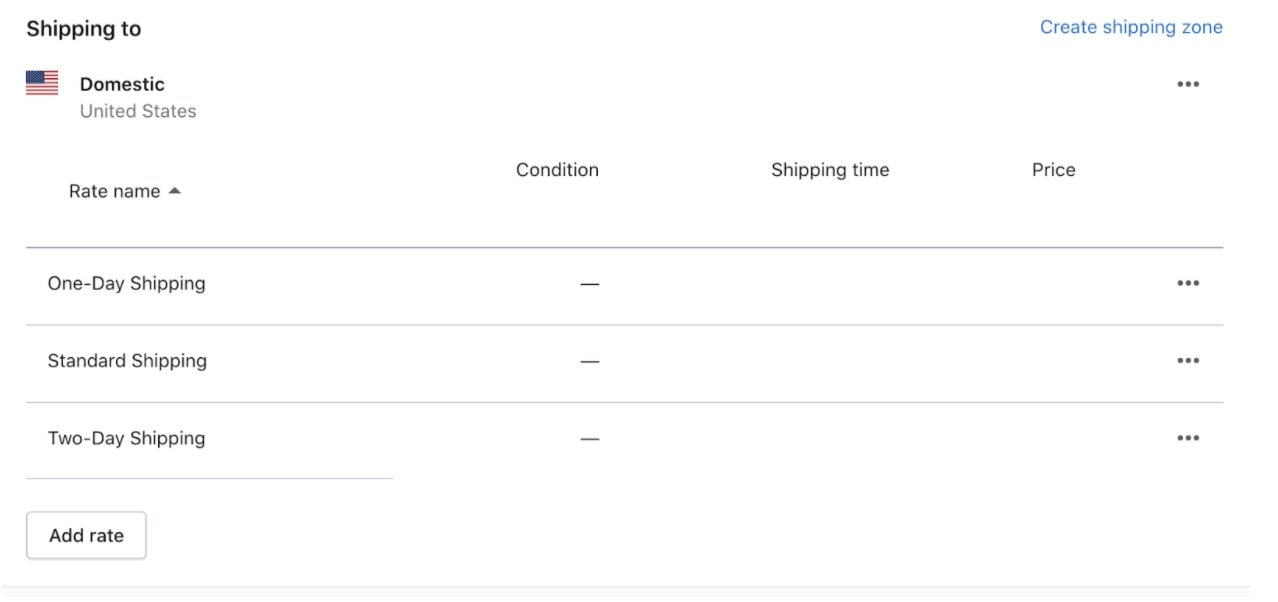
Task: Select the Two-Day Shipping rate row
Action: coord(127,437)
